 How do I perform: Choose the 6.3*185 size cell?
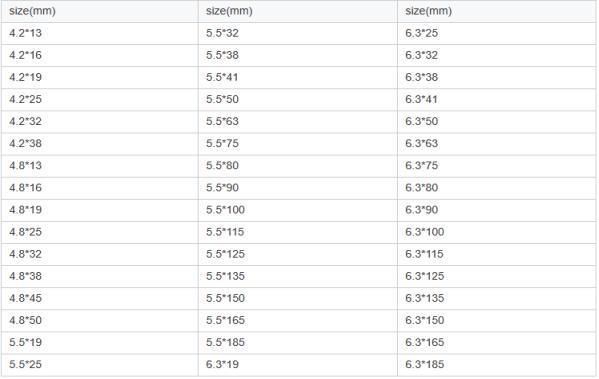(497, 365)
